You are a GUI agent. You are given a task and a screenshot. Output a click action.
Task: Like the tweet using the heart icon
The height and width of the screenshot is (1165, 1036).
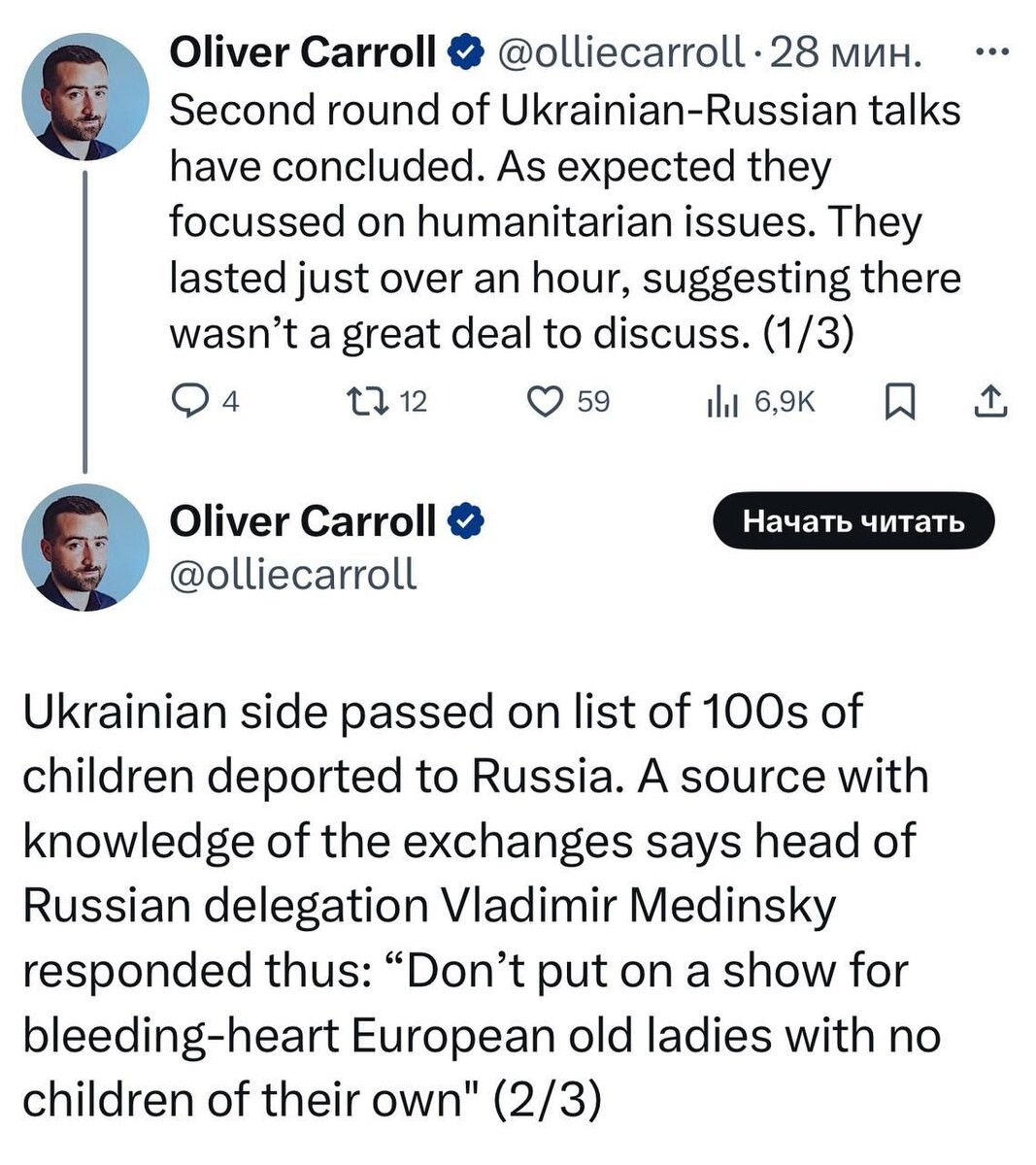[x=546, y=400]
